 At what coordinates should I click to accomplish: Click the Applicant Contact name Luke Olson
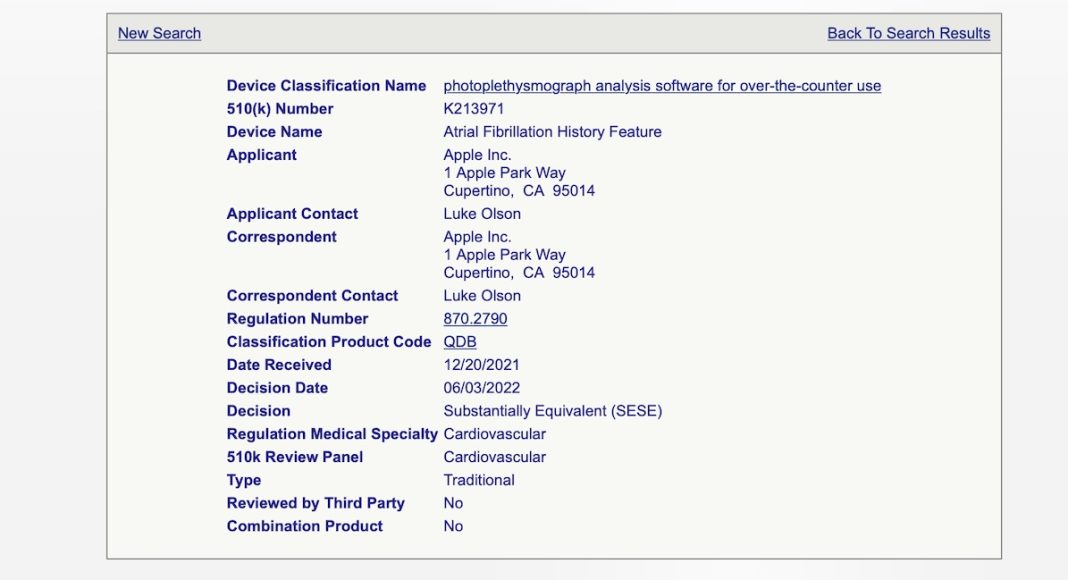pos(482,214)
